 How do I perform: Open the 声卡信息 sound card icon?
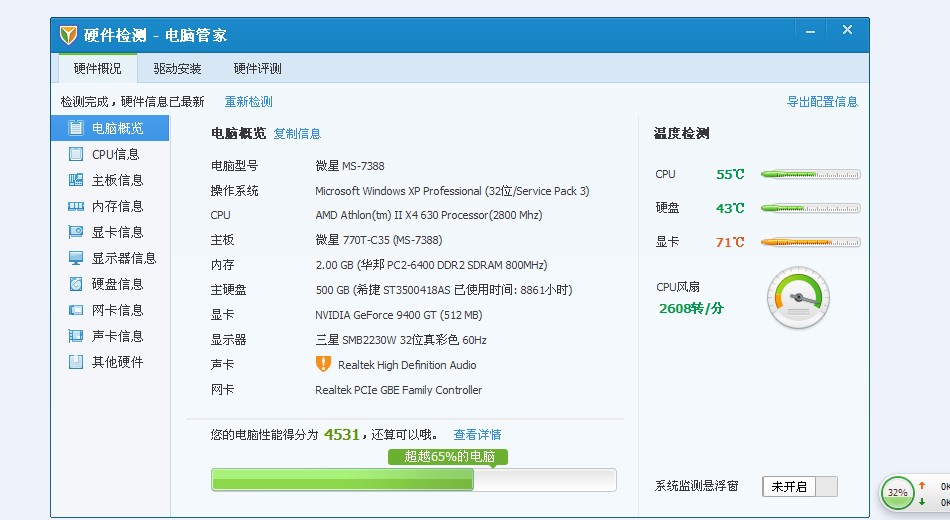[x=76, y=336]
